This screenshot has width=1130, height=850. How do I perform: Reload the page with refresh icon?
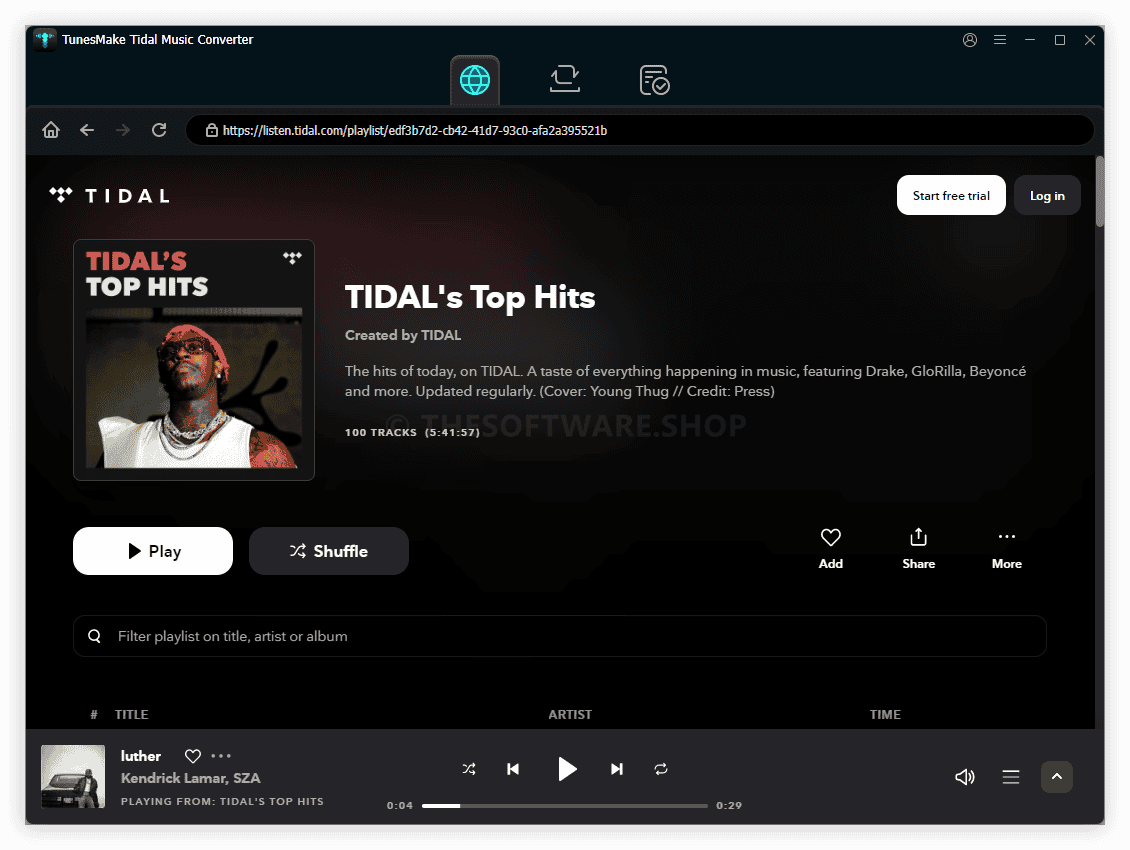click(x=159, y=130)
